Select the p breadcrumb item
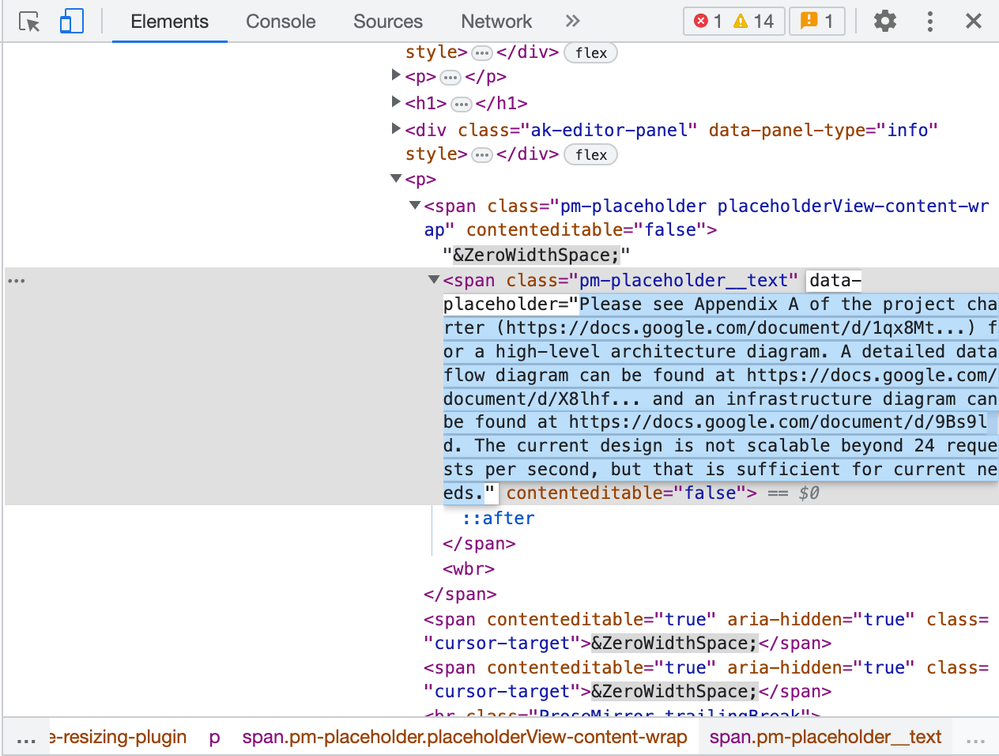This screenshot has height=756, width=999. 215,737
